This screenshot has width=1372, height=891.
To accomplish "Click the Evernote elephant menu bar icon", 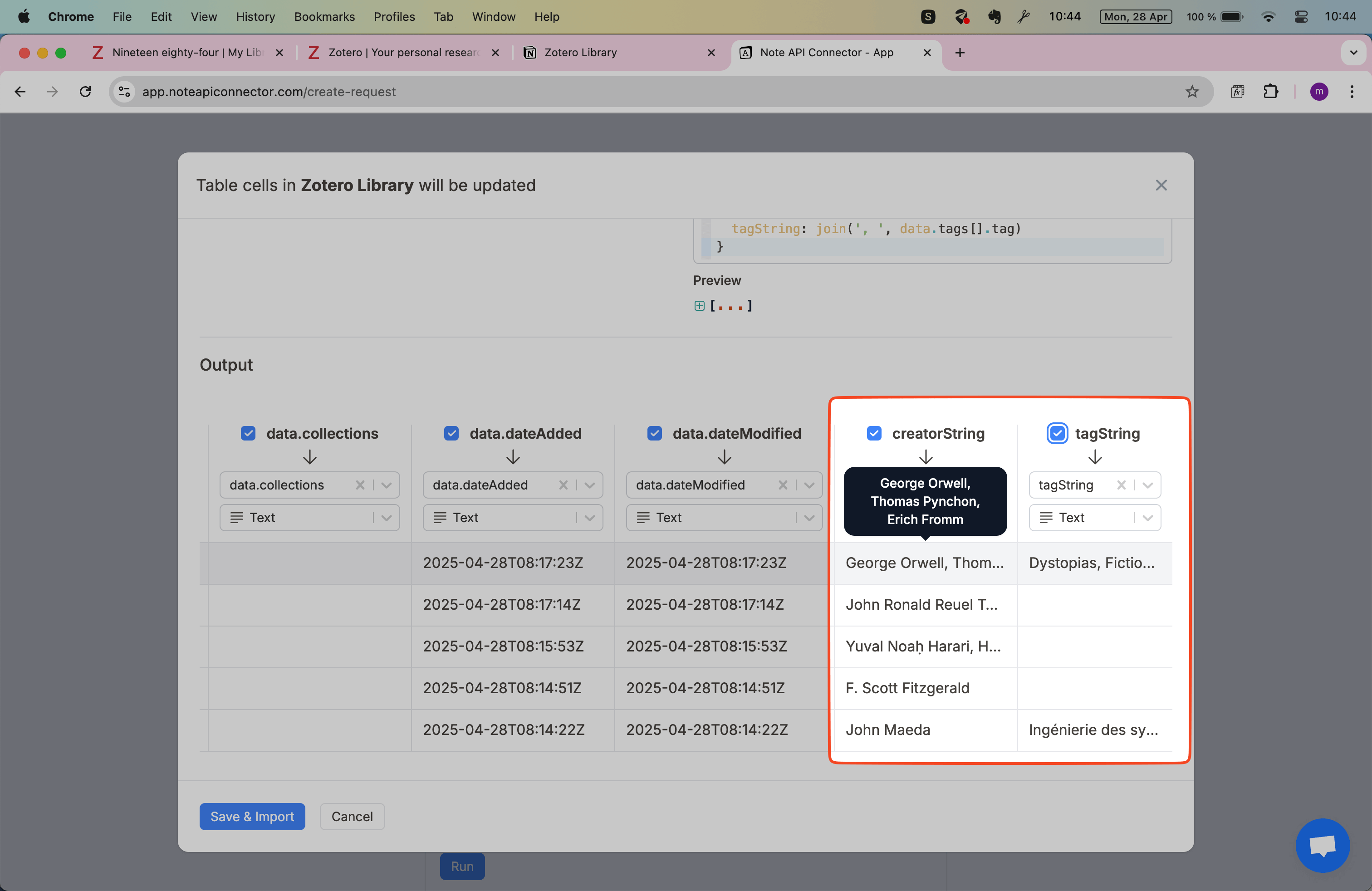I will [x=994, y=17].
